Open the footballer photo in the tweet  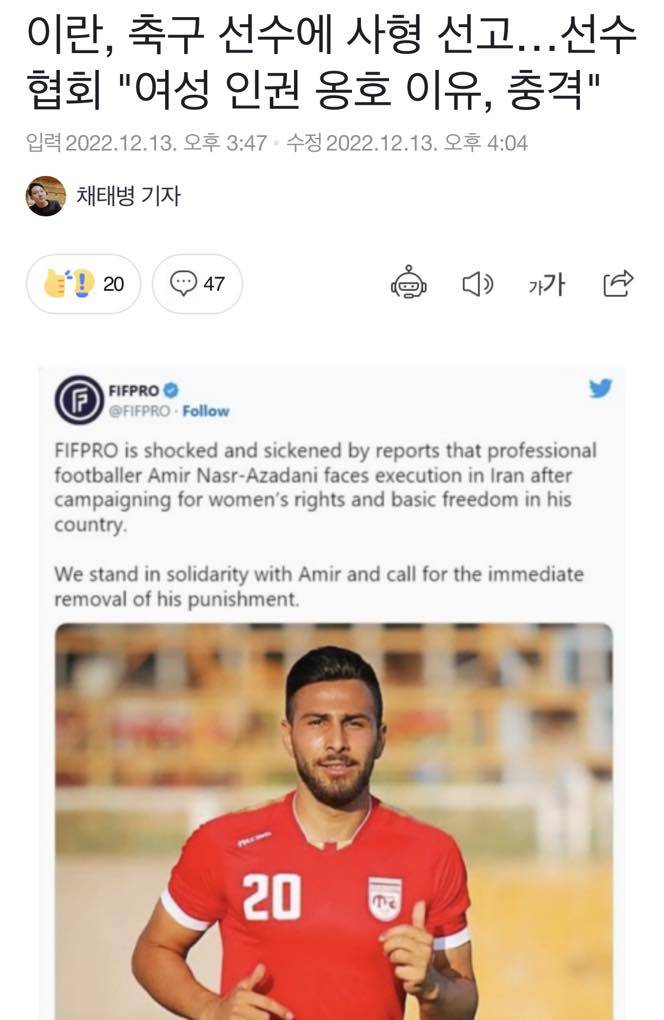(333, 820)
